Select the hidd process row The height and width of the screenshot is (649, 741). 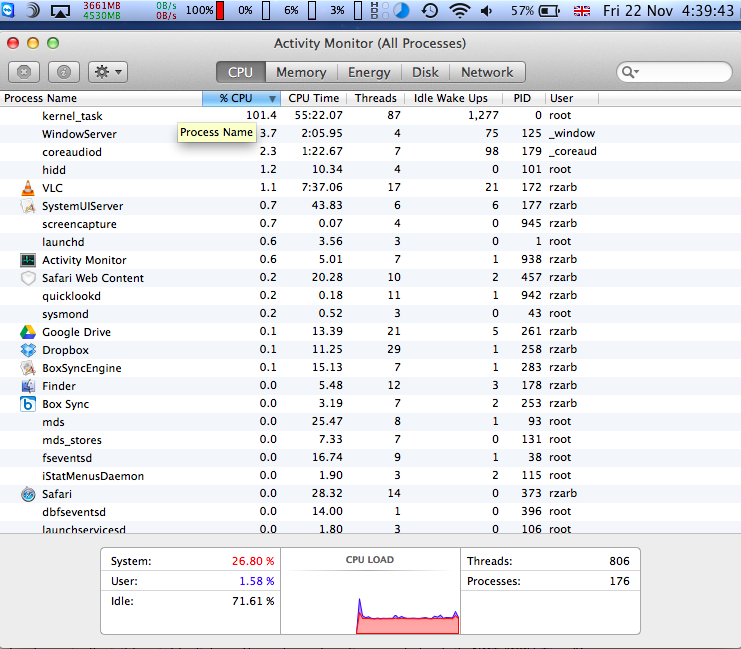tap(370, 170)
